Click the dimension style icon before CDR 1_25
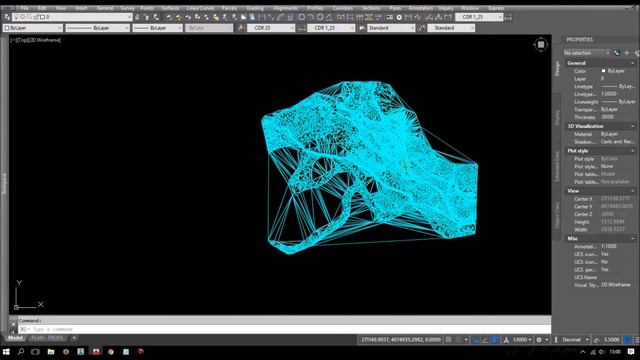640x360 pixels. pos(302,28)
